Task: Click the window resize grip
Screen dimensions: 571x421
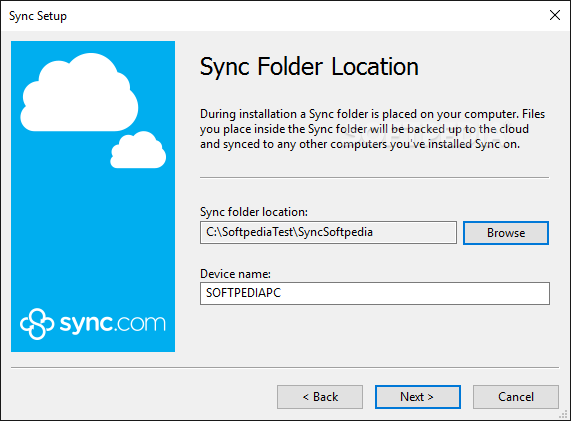Action: click(x=563, y=414)
